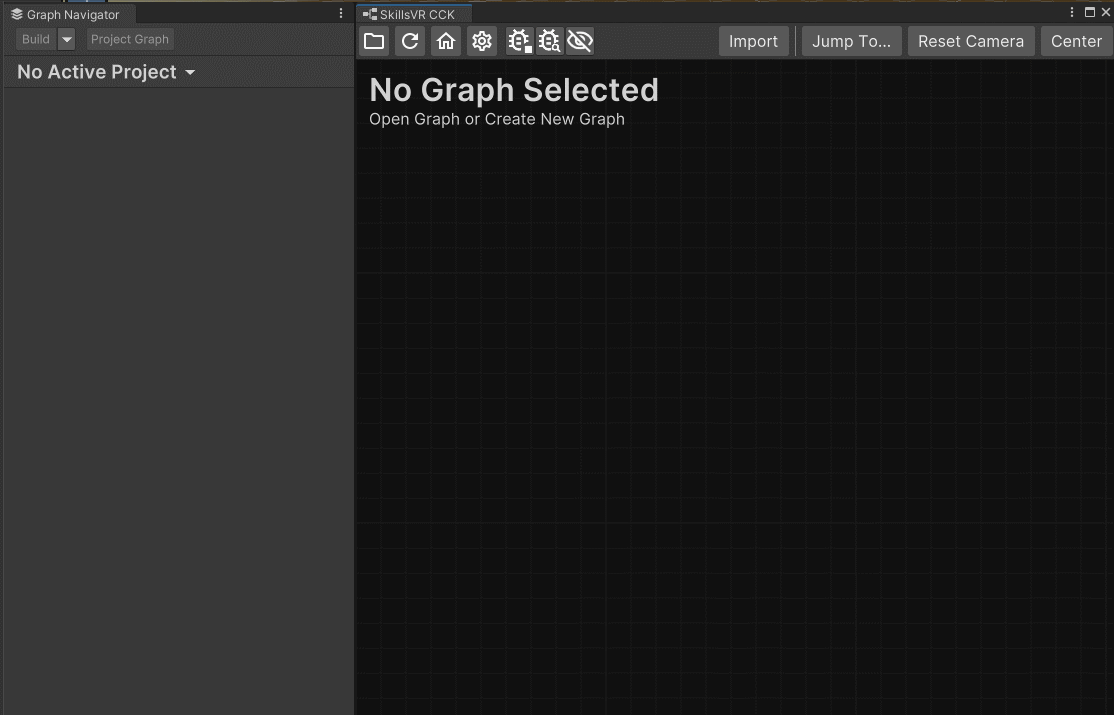
Task: Open graph using folder icon
Action: 374,41
